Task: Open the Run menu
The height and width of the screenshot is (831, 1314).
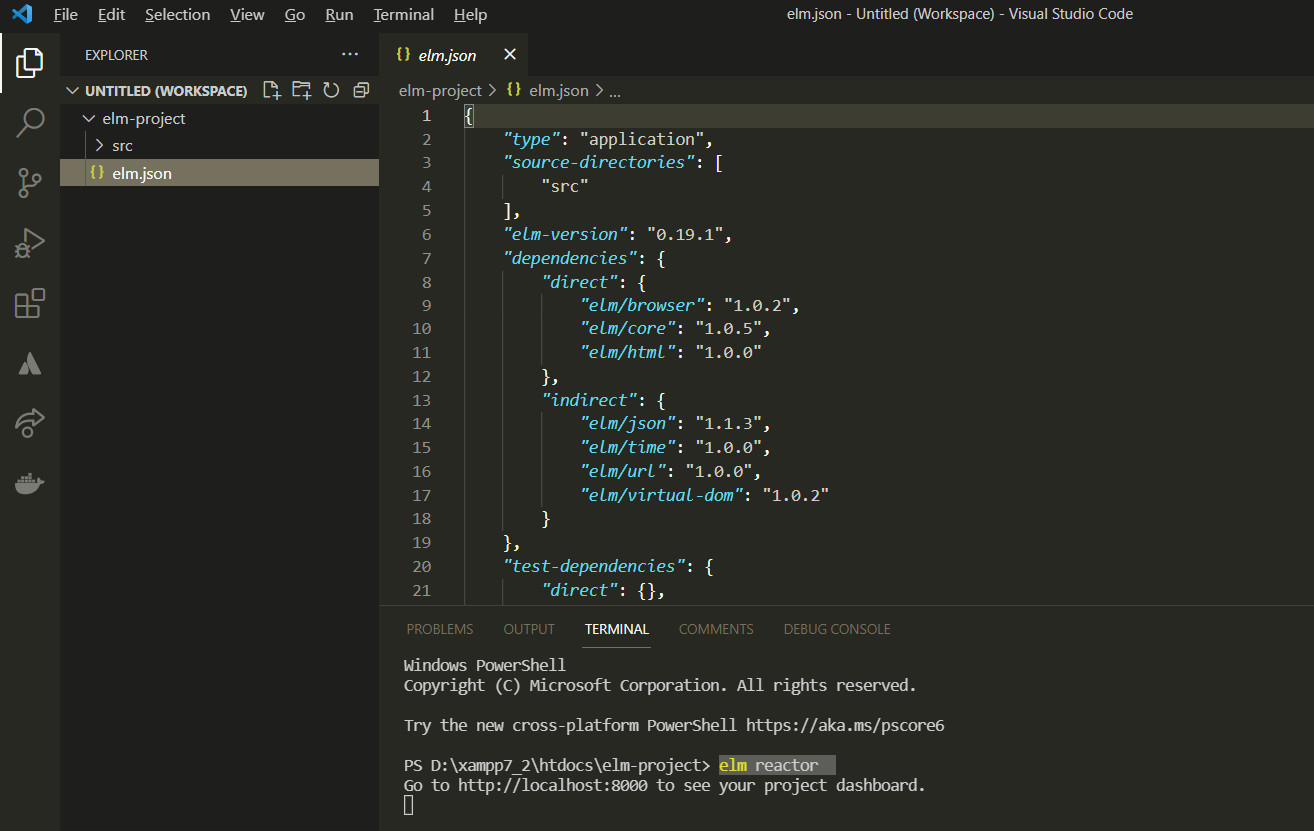Action: (x=339, y=14)
